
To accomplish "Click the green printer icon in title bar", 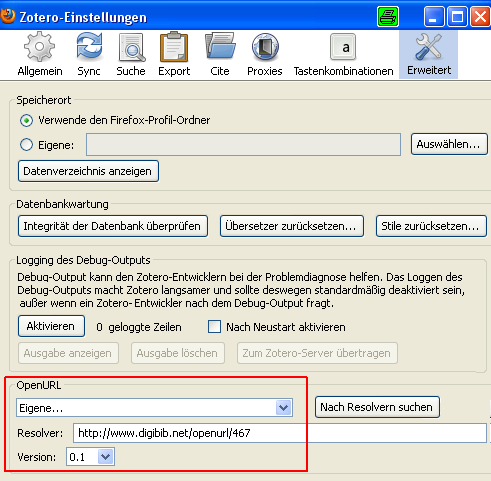I will pyautogui.click(x=388, y=16).
